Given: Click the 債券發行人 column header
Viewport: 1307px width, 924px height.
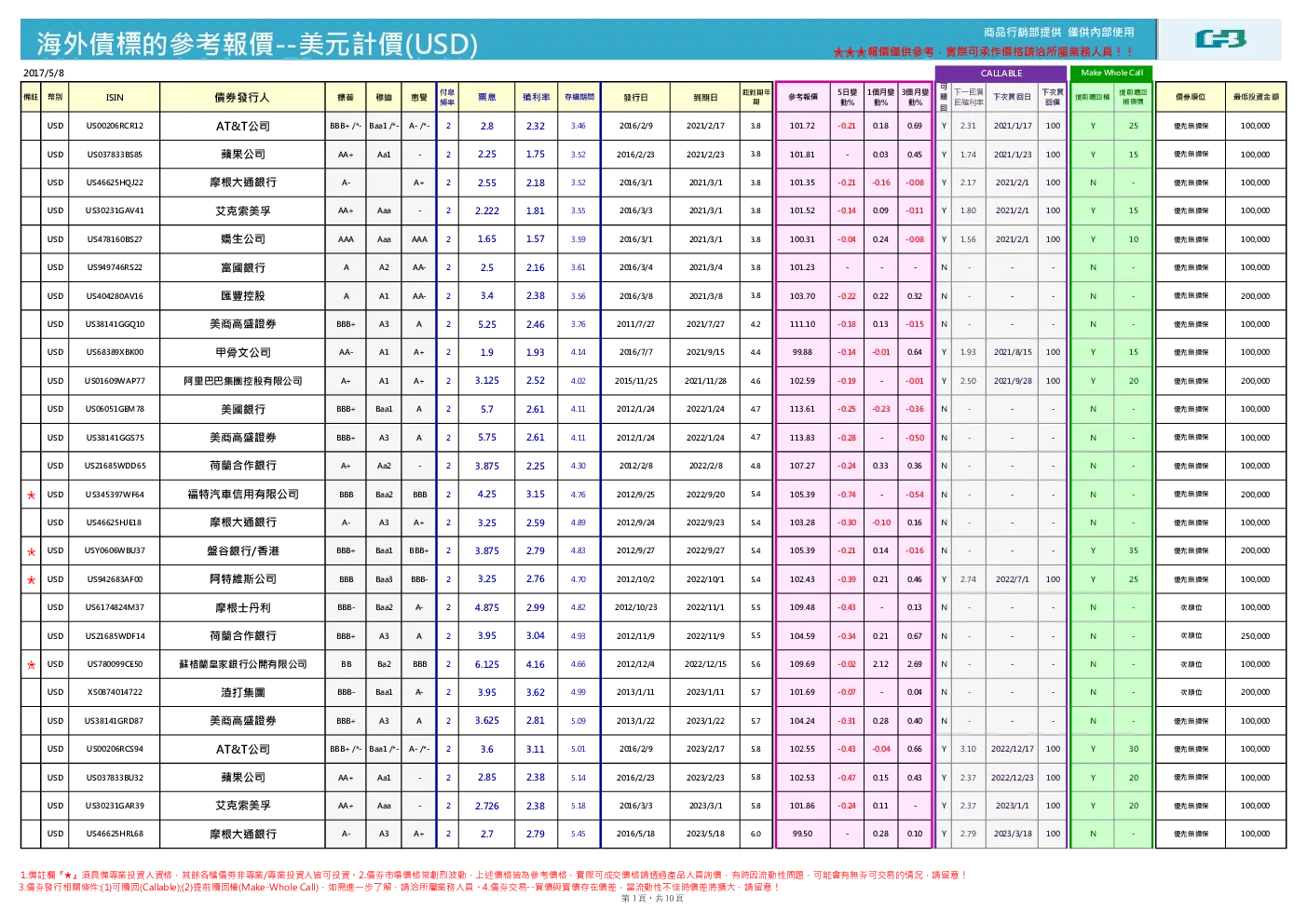Looking at the screenshot, I should (242, 97).
